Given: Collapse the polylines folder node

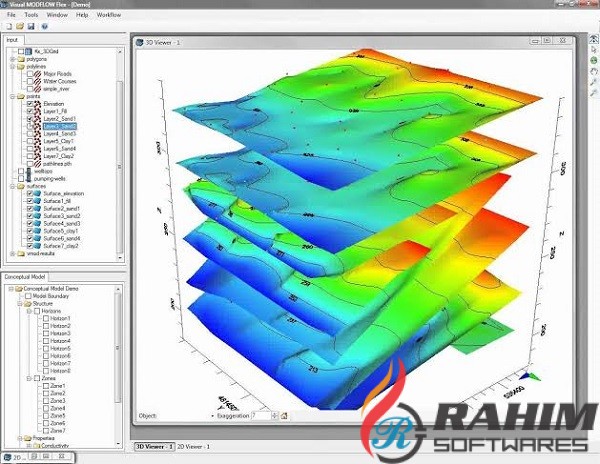Looking at the screenshot, I should pyautogui.click(x=12, y=67).
